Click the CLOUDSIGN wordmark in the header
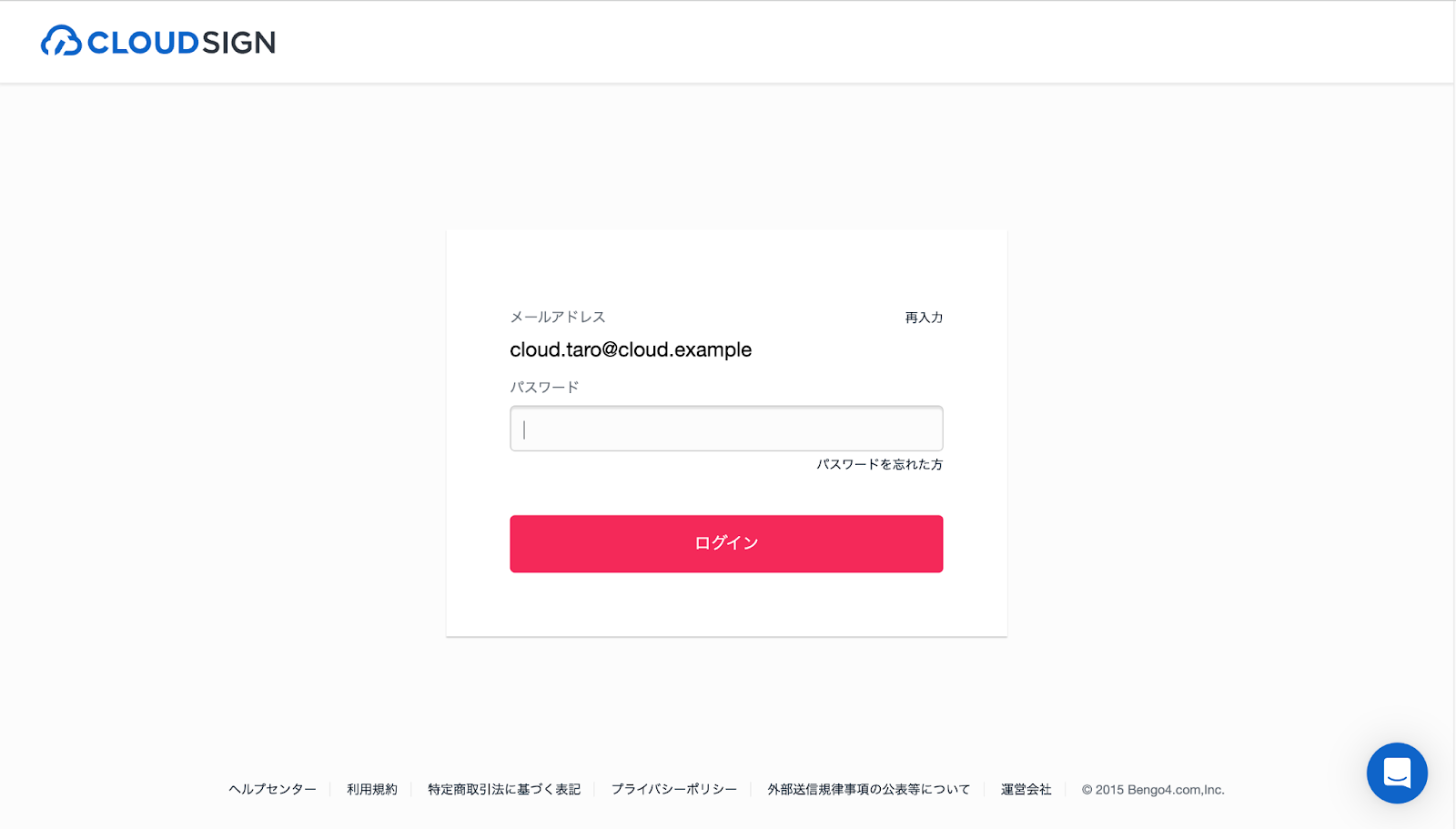1456x829 pixels. pos(181,43)
